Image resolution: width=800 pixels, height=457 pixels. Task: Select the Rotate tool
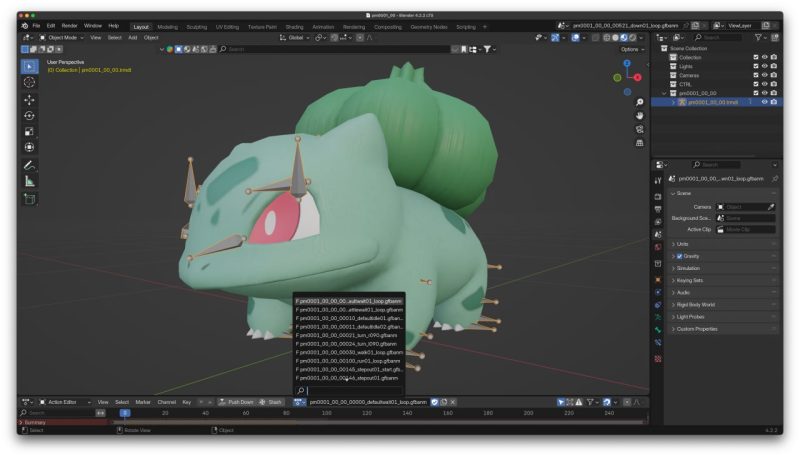(29, 115)
